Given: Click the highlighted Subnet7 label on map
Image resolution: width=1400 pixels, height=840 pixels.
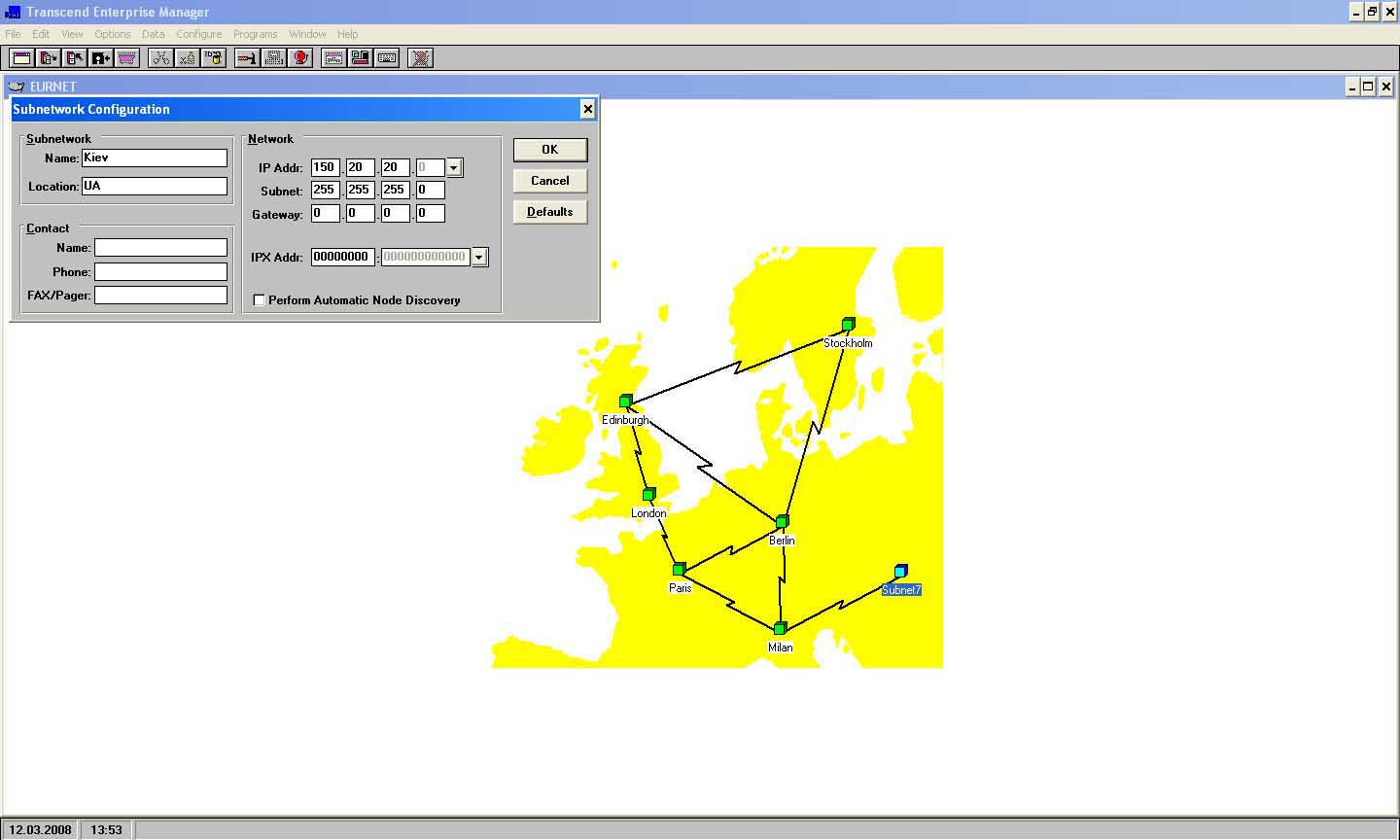Looking at the screenshot, I should (x=901, y=590).
